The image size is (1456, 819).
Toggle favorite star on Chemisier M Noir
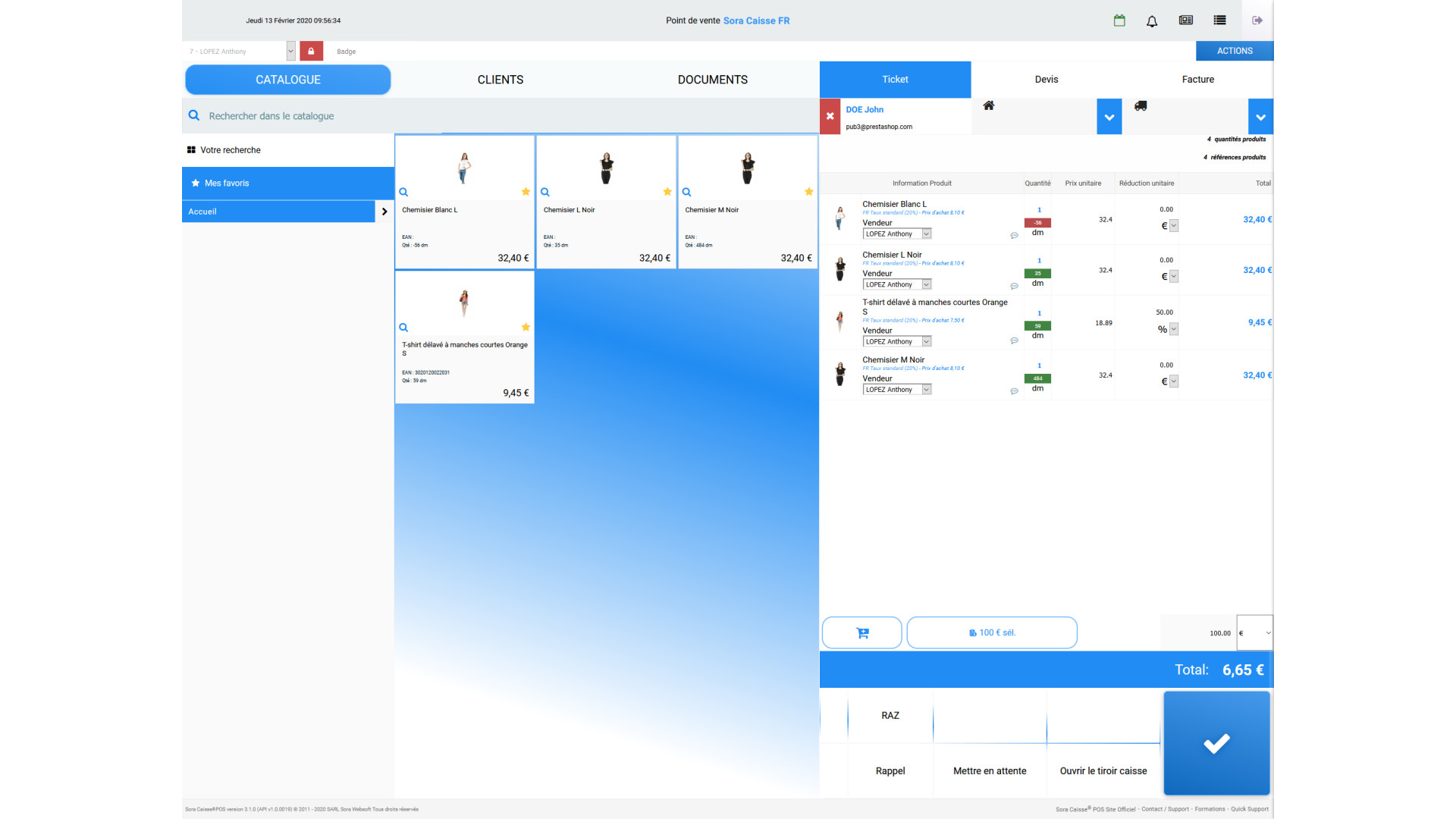pyautogui.click(x=808, y=192)
